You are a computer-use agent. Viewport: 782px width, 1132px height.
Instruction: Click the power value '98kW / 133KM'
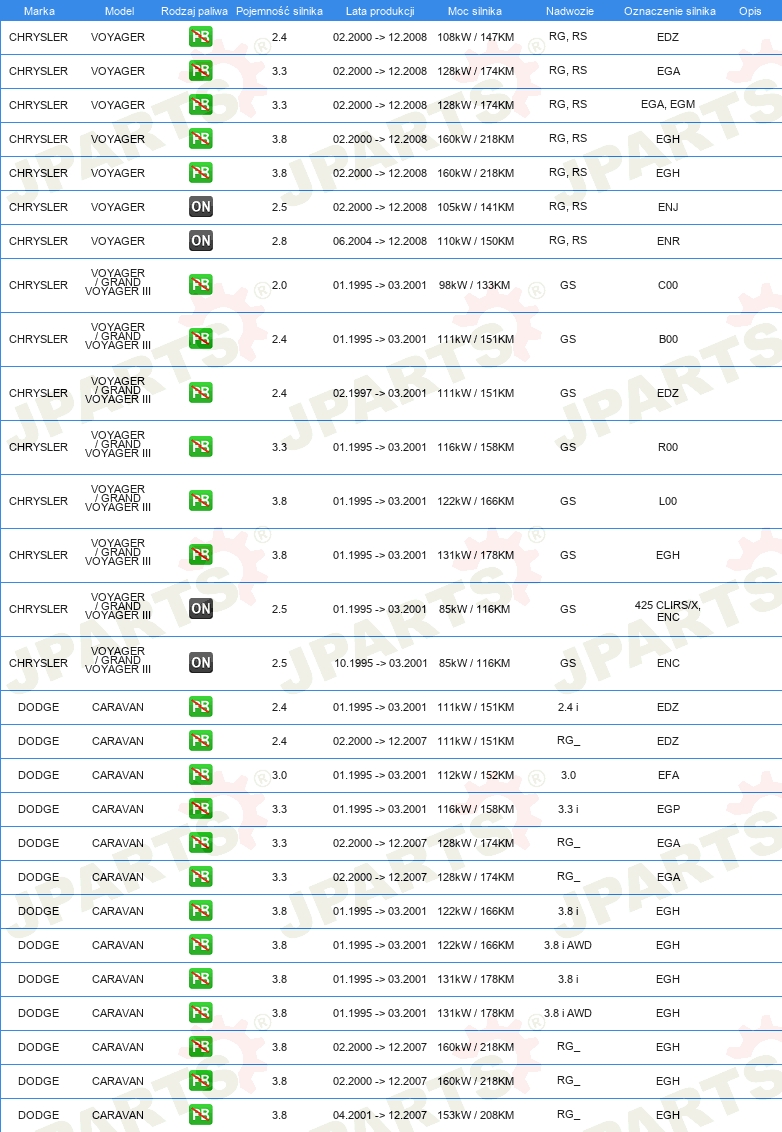(474, 285)
